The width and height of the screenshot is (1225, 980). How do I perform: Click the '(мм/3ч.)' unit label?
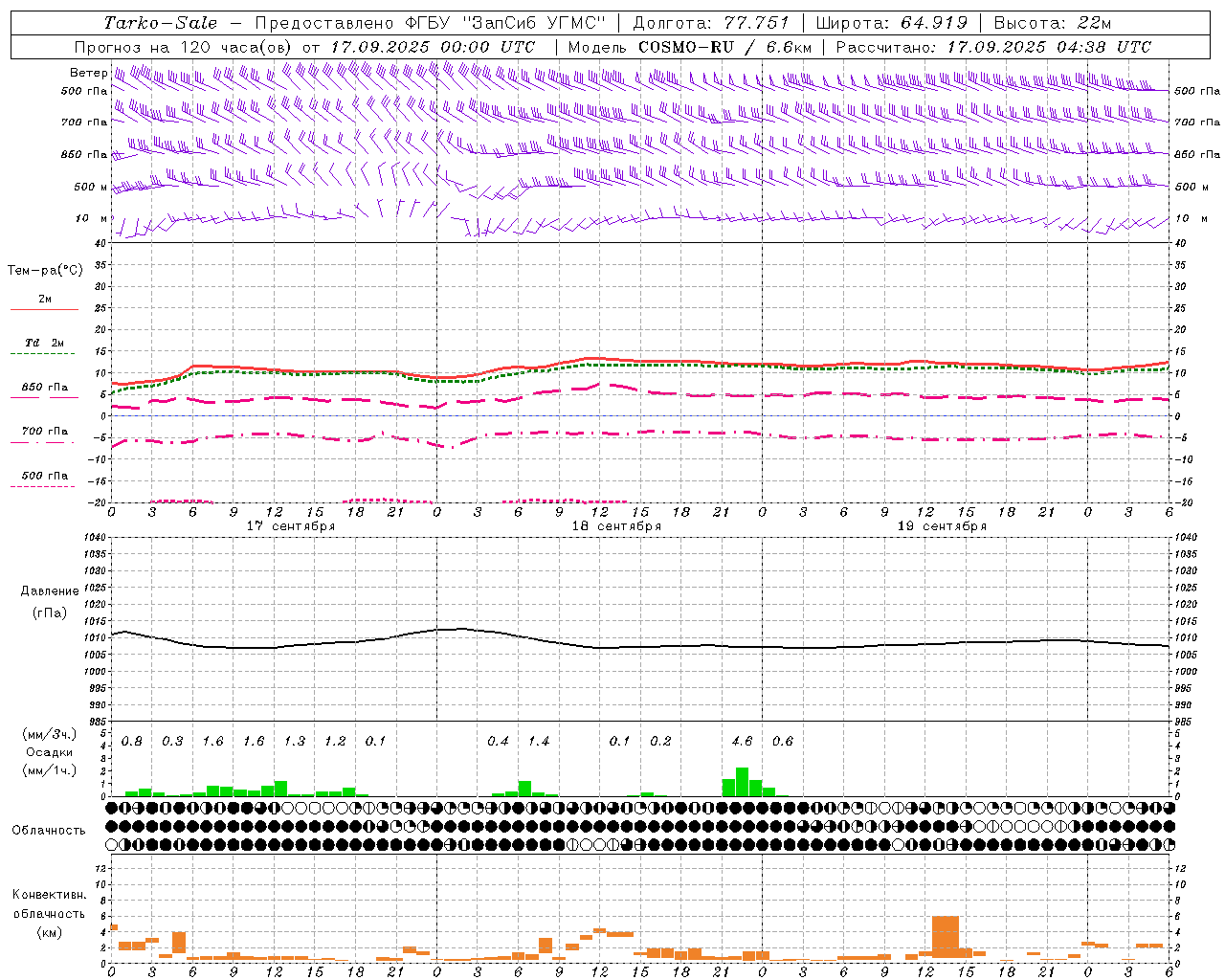tap(49, 735)
